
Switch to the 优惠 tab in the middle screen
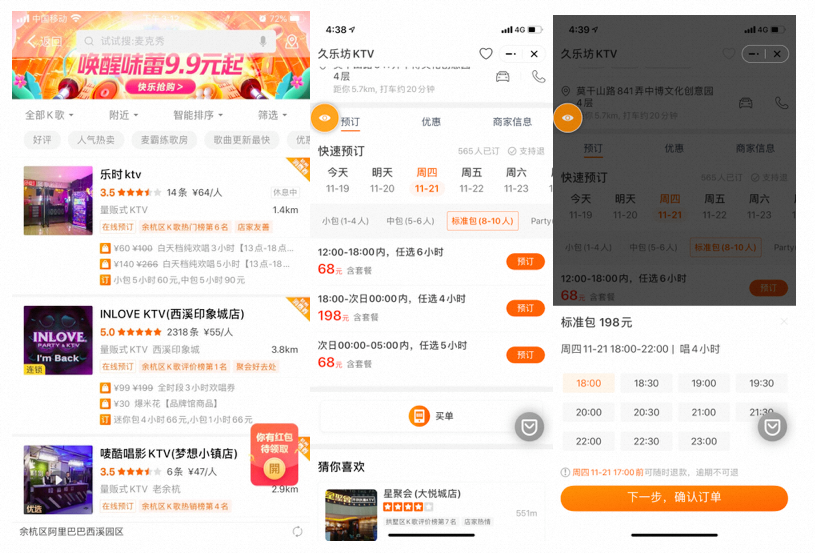pyautogui.click(x=431, y=122)
